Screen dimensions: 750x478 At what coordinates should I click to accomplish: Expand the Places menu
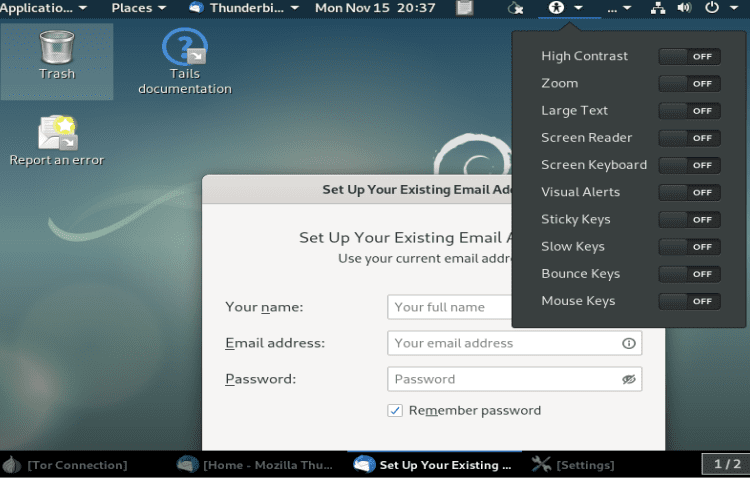click(x=138, y=8)
